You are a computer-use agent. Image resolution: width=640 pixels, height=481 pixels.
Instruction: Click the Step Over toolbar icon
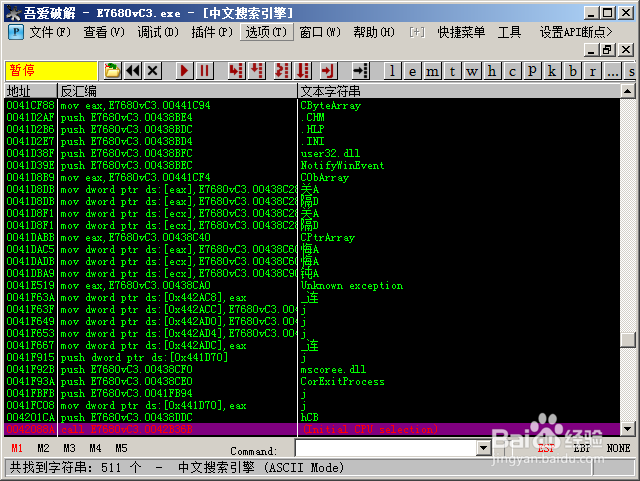257,71
